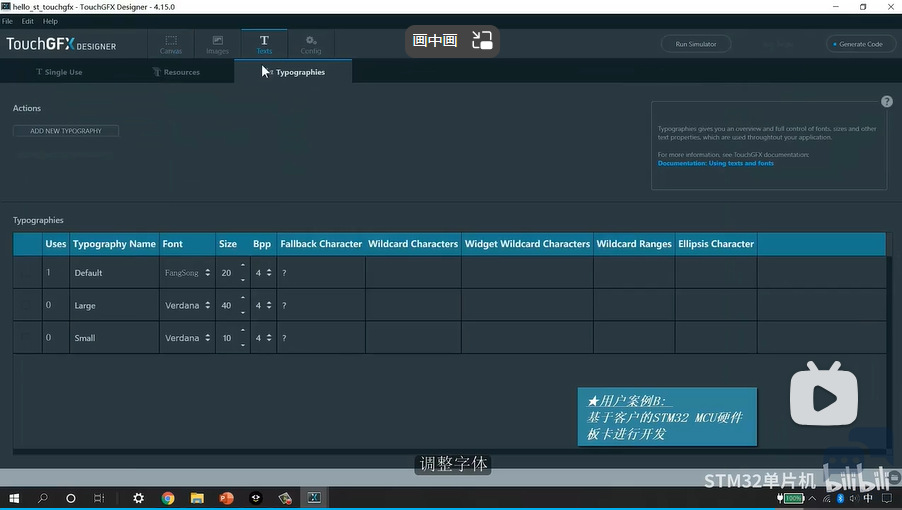
Task: Click the Wildcard Ranges column header
Action: 634,244
